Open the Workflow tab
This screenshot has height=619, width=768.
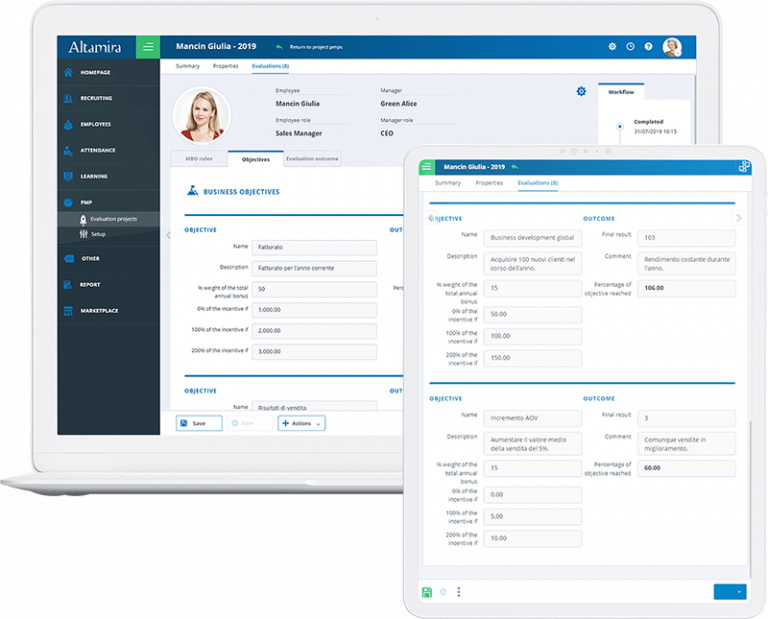coord(621,92)
